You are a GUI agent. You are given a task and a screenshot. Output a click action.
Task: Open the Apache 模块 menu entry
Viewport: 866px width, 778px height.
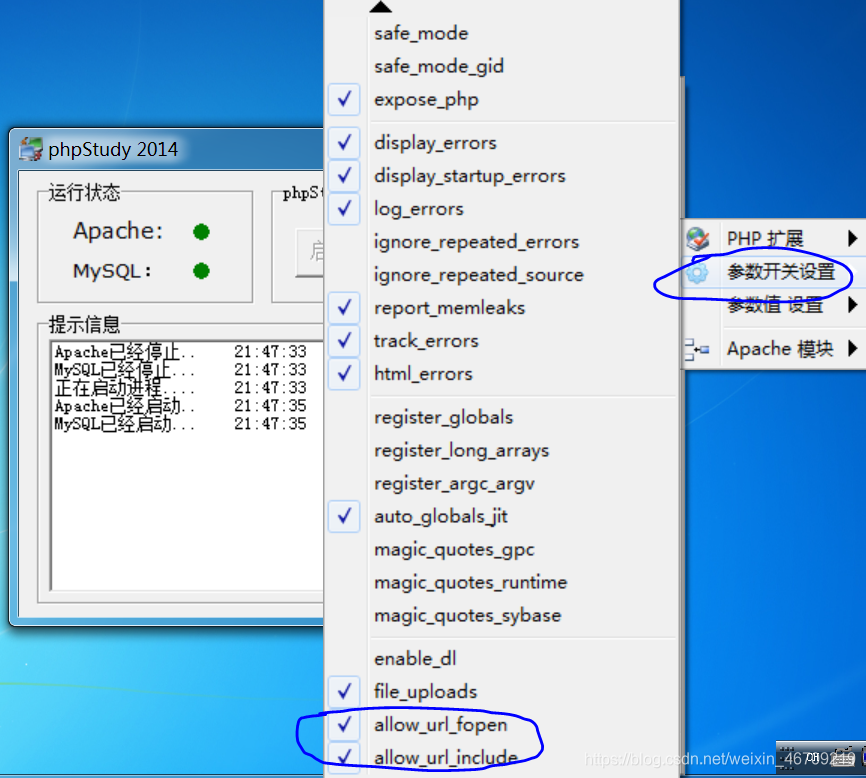tap(774, 349)
